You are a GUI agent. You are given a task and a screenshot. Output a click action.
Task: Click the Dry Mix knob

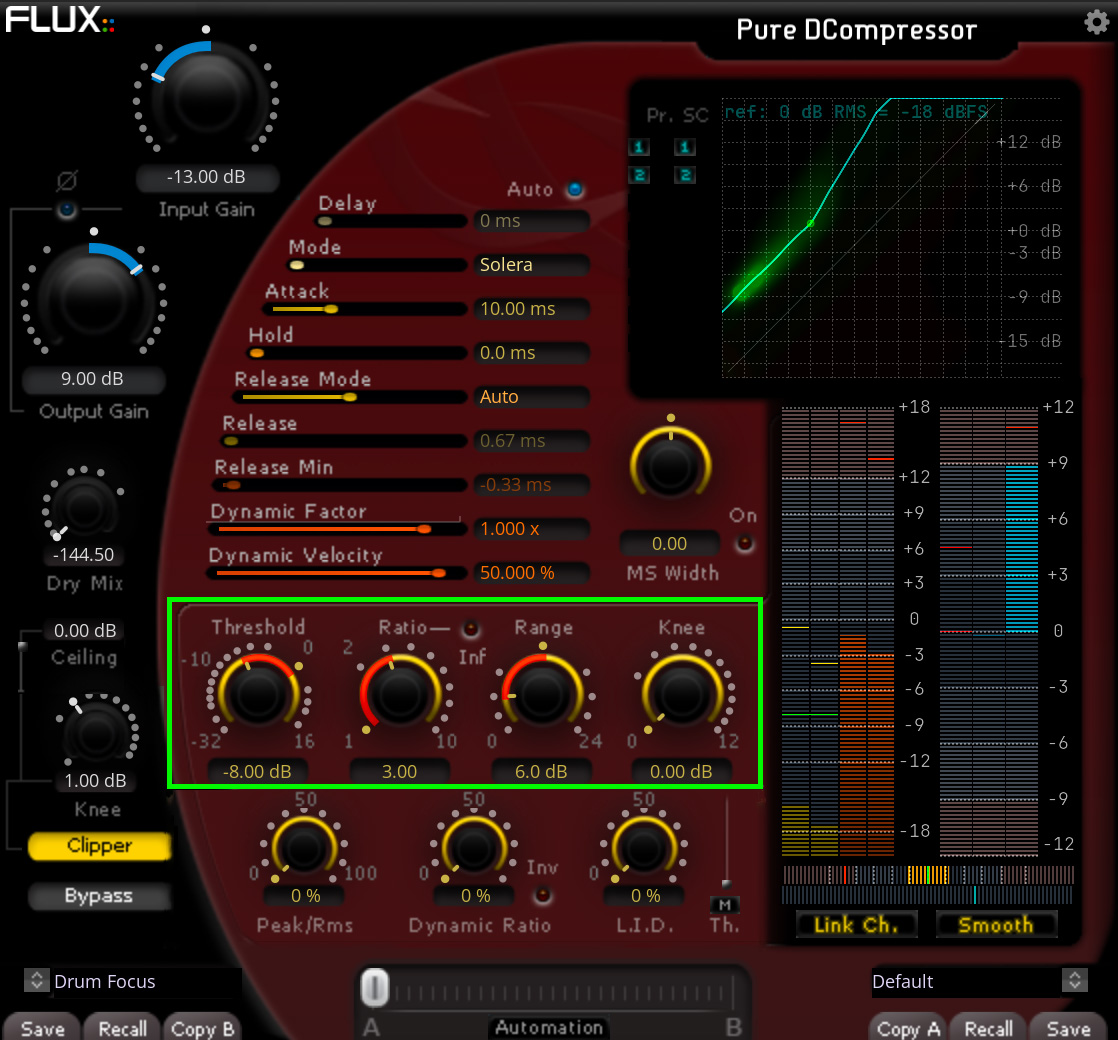pos(84,508)
